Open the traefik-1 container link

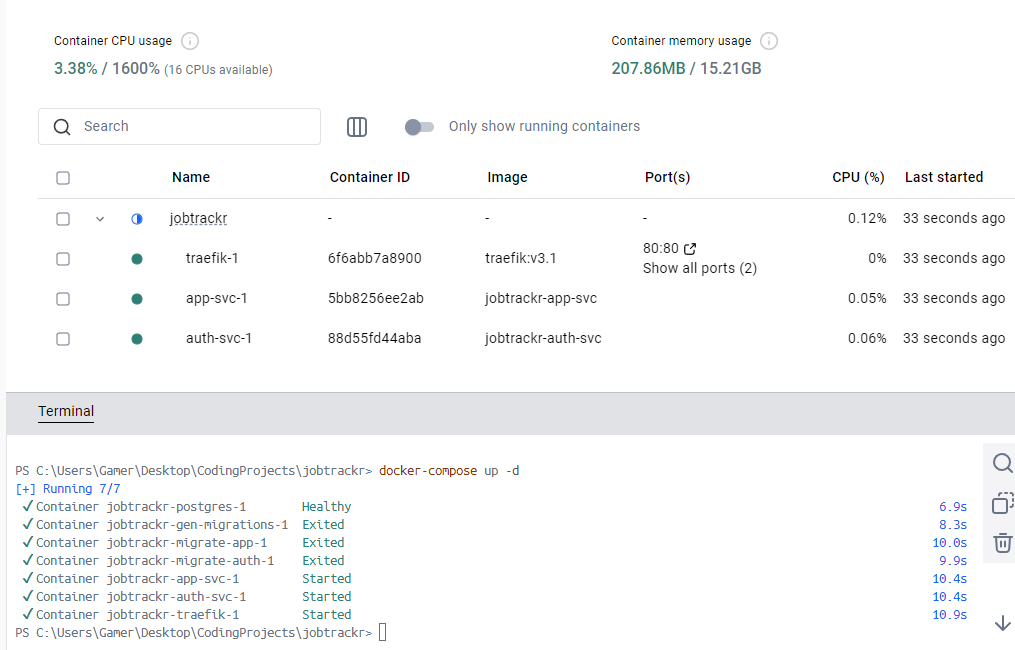pos(211,258)
